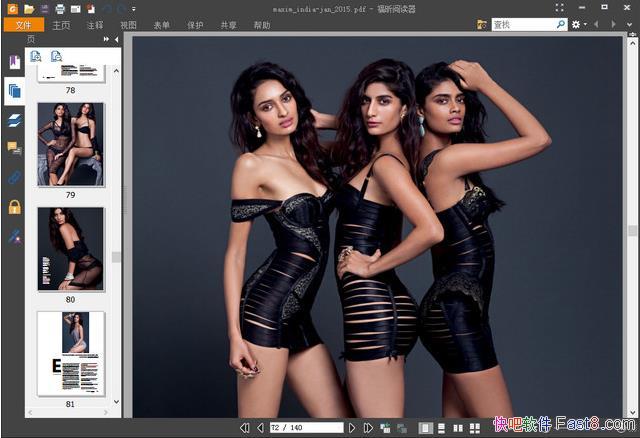Click the page number input field
Viewport: 640px width, 438px height.
pos(305,428)
